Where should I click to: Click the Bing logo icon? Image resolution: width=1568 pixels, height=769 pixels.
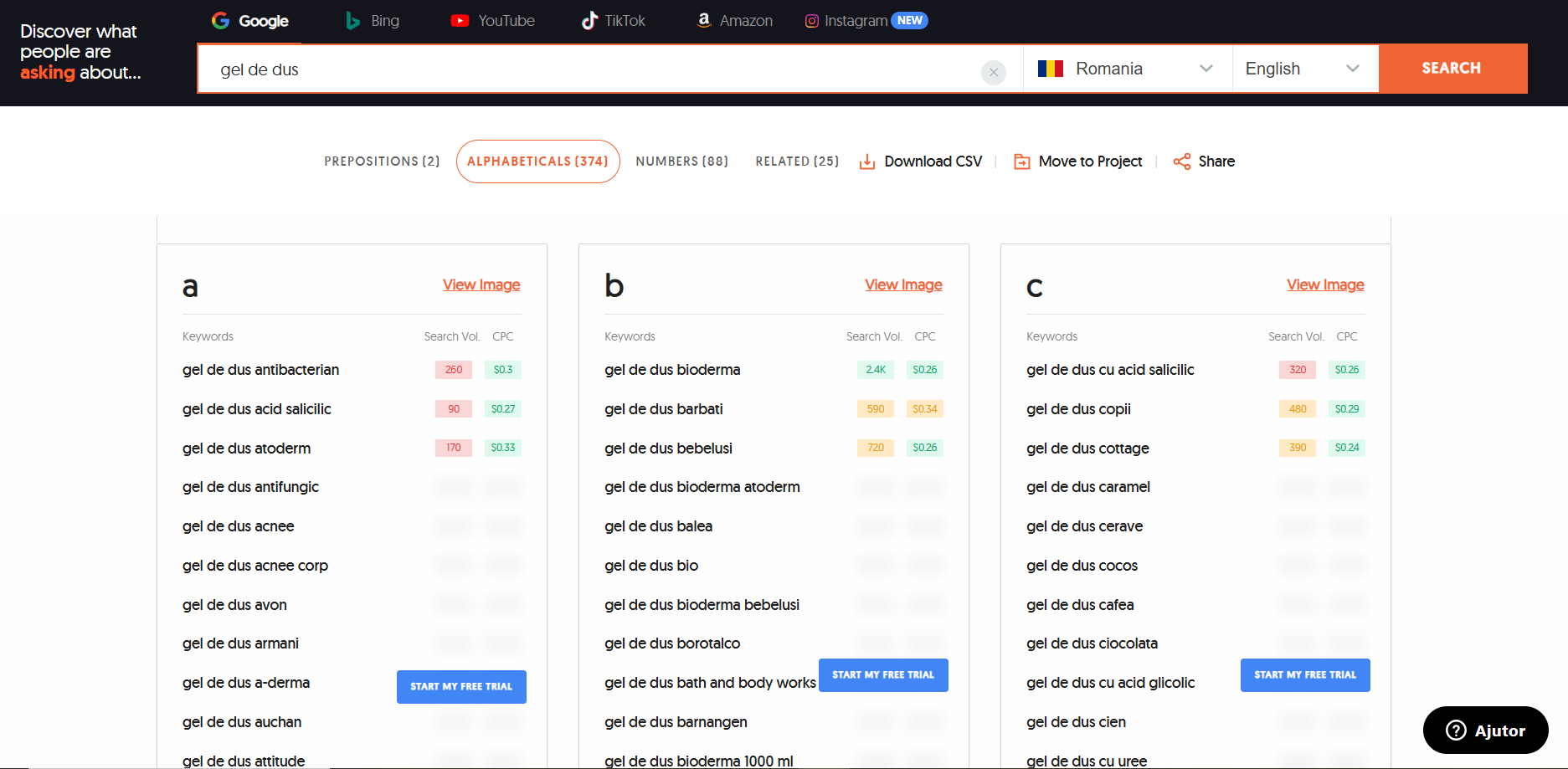[x=352, y=21]
